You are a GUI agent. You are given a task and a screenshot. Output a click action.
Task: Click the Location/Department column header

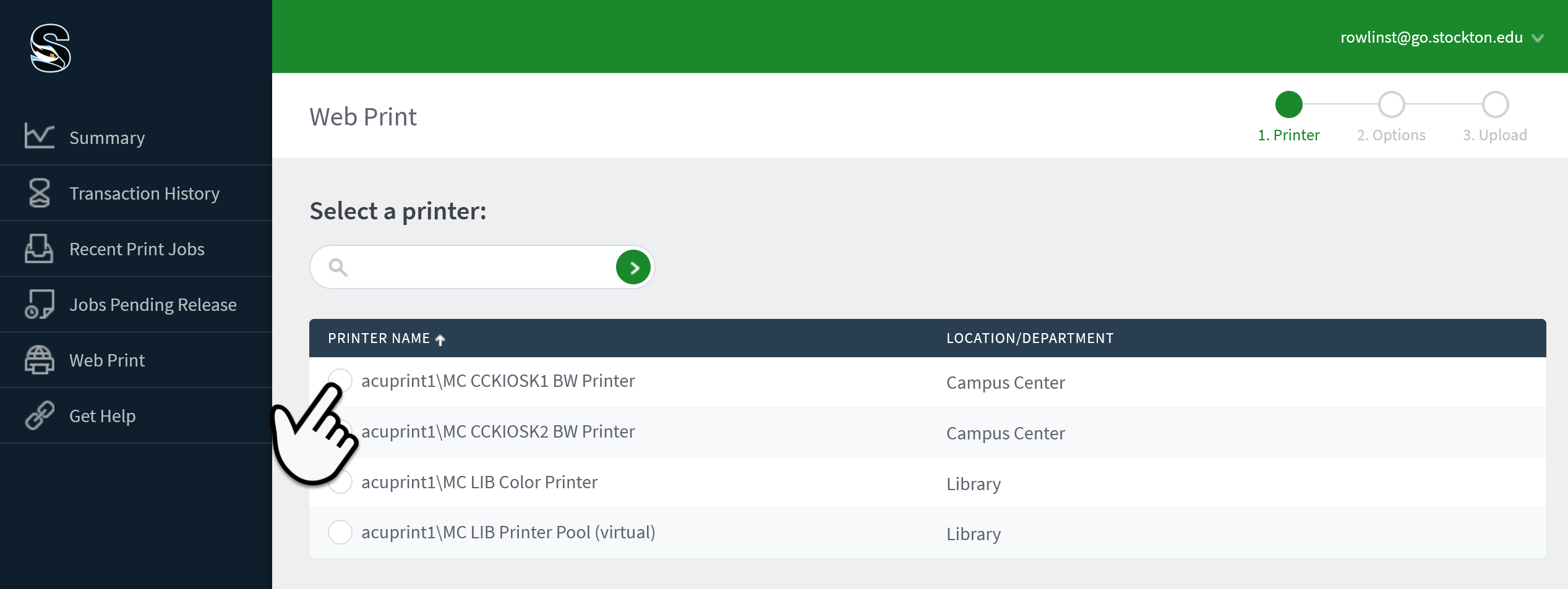point(1030,339)
